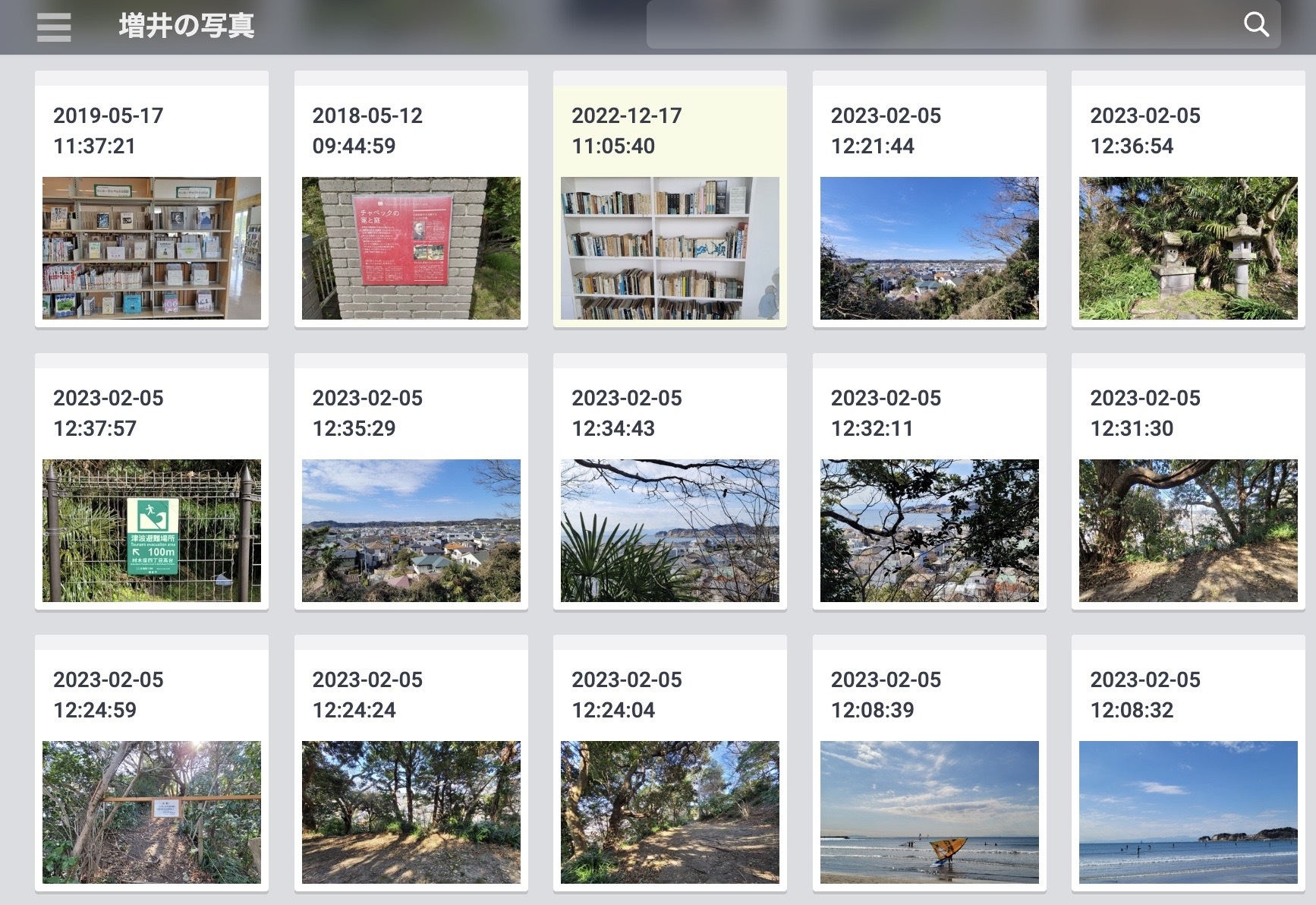Viewport: 1316px width, 905px height.
Task: Open the library bookshelf photo from 2019-05-17
Action: 152,248
